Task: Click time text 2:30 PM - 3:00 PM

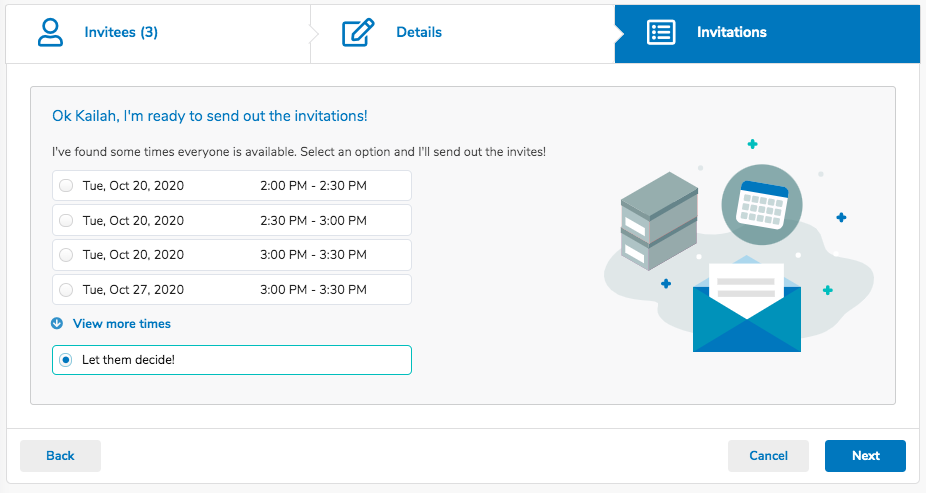Action: (x=313, y=220)
